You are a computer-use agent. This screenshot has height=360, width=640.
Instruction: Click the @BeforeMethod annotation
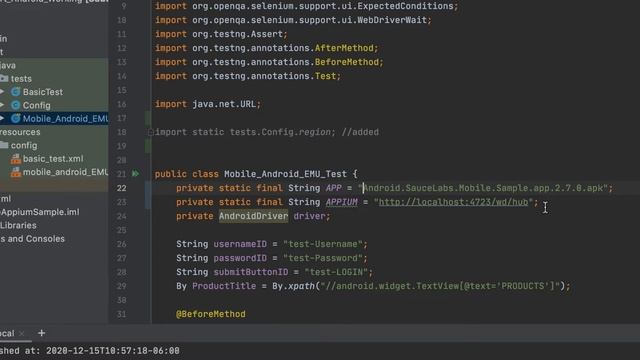(211, 314)
